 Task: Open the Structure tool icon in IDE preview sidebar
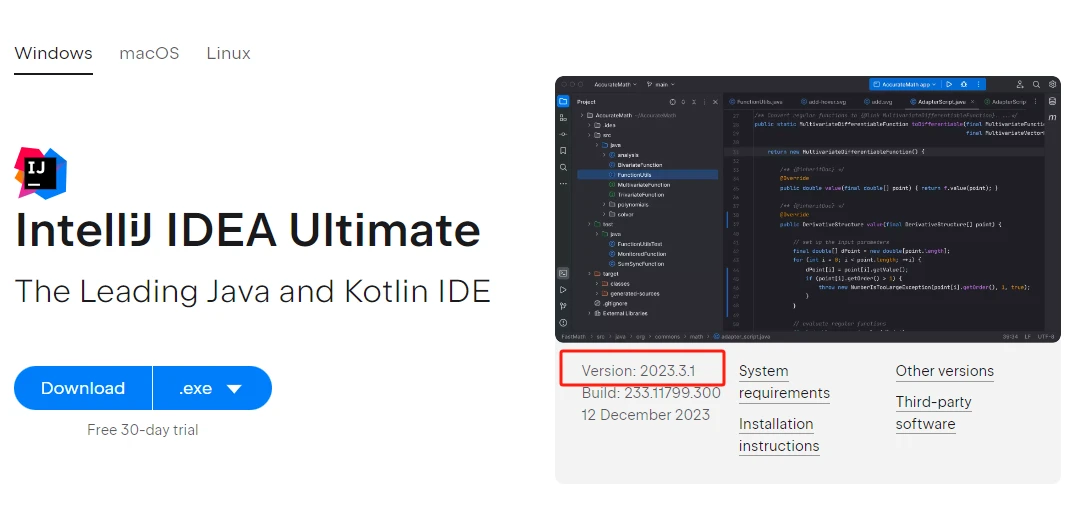click(x=563, y=118)
